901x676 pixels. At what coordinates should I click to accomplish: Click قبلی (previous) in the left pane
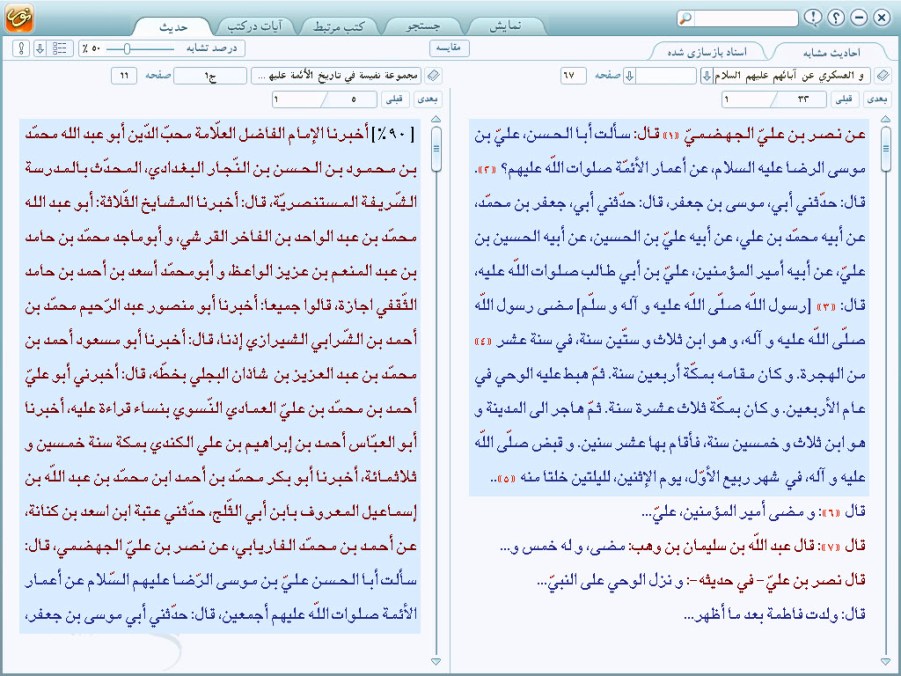[x=395, y=99]
